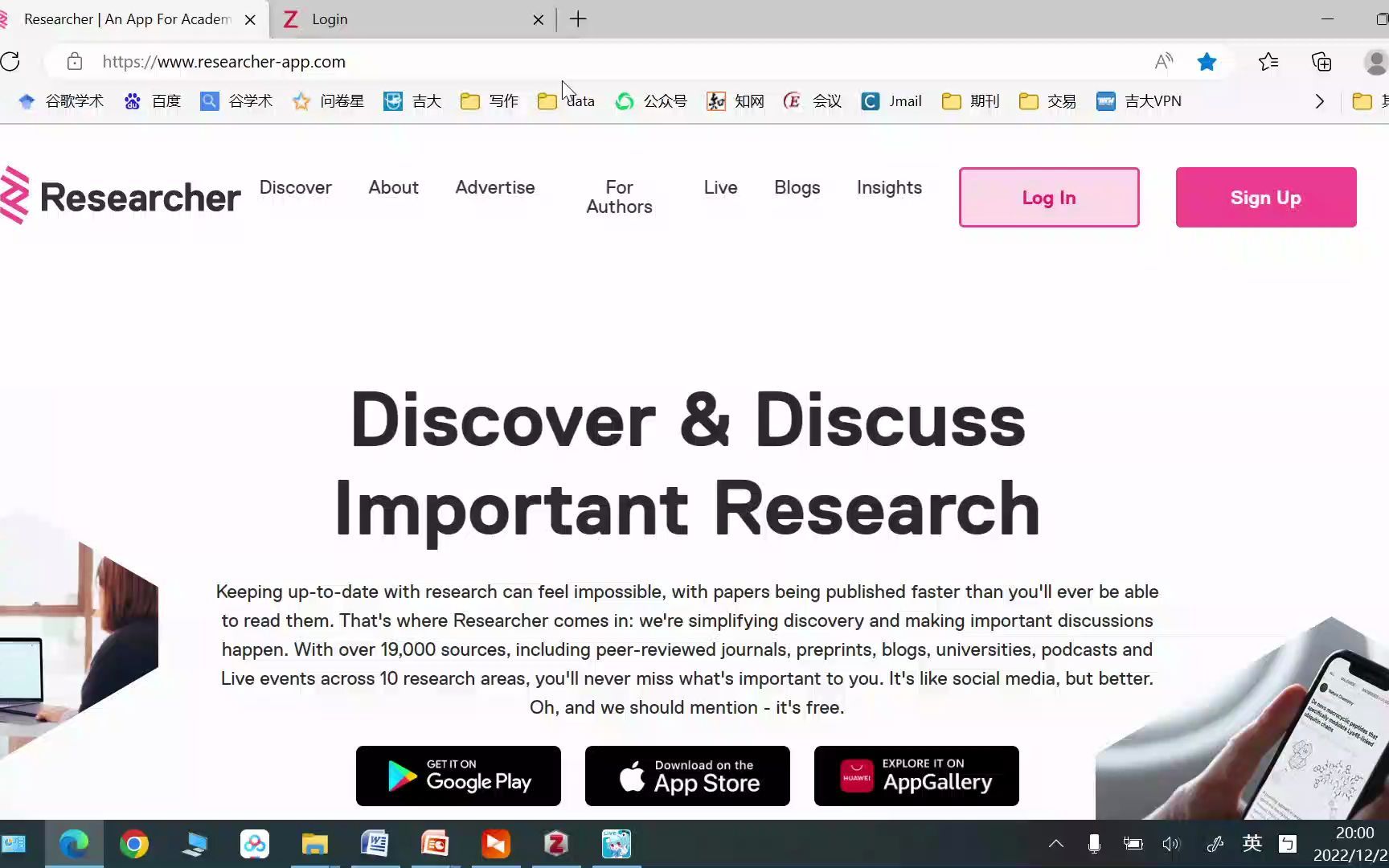Click the browser profile avatar
Screen dimensions: 1389x868
pyautogui.click(x=1376, y=62)
